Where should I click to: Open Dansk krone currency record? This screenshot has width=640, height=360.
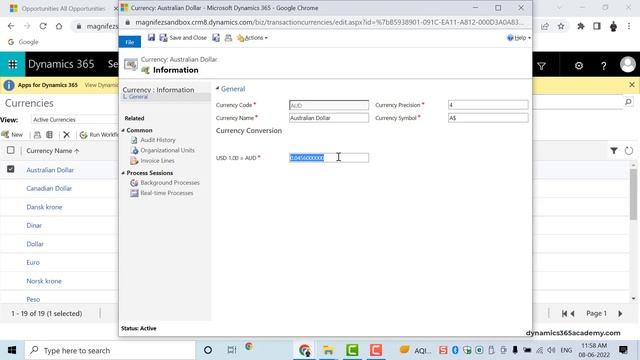click(x=44, y=207)
